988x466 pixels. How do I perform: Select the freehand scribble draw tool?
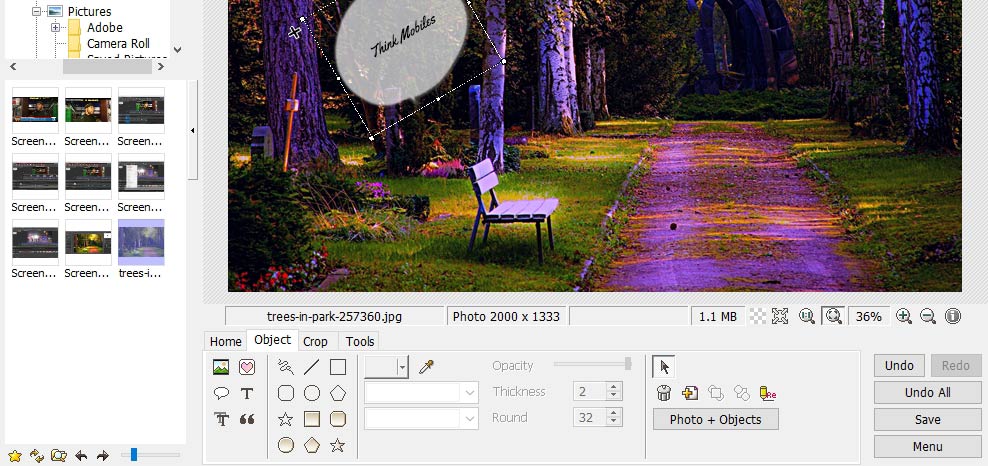pyautogui.click(x=286, y=367)
